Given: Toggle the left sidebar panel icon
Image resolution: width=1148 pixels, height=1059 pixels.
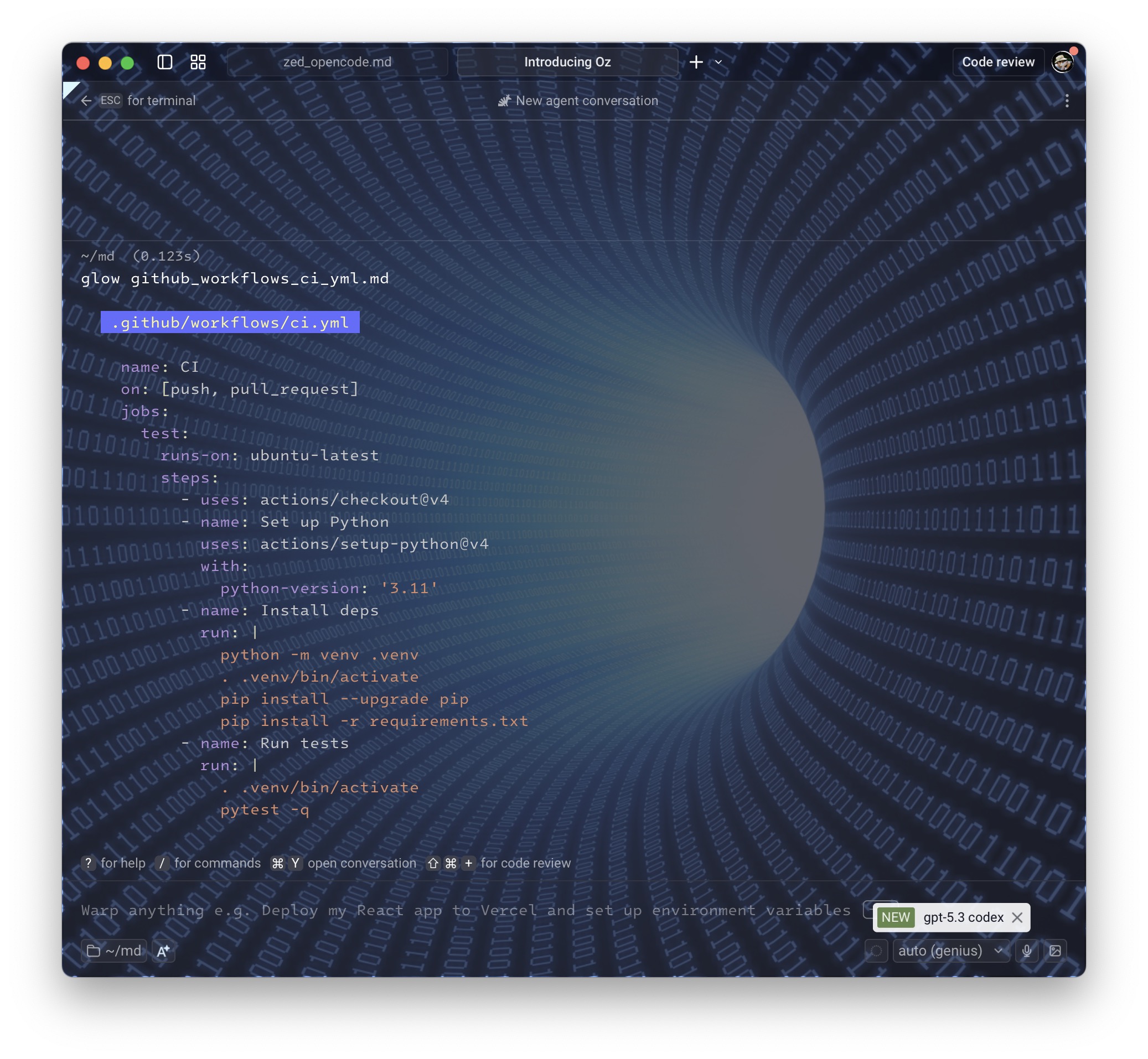Looking at the screenshot, I should point(164,62).
